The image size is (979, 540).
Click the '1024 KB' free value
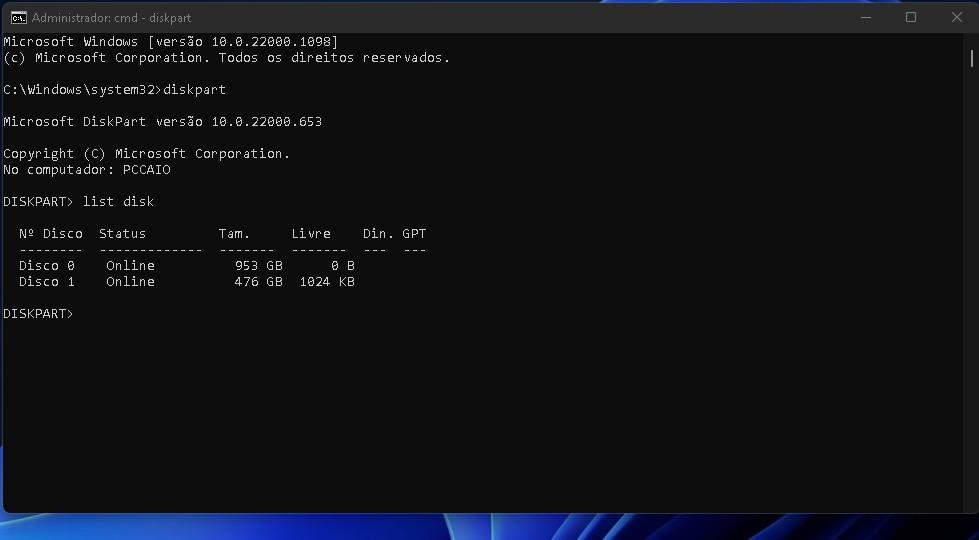pos(327,282)
